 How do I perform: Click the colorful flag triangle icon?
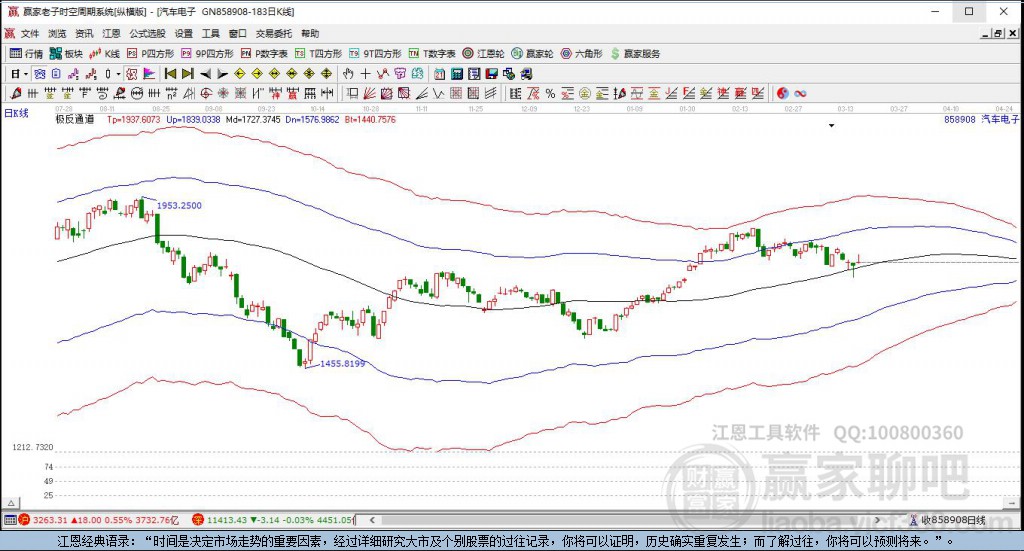[x=149, y=74]
